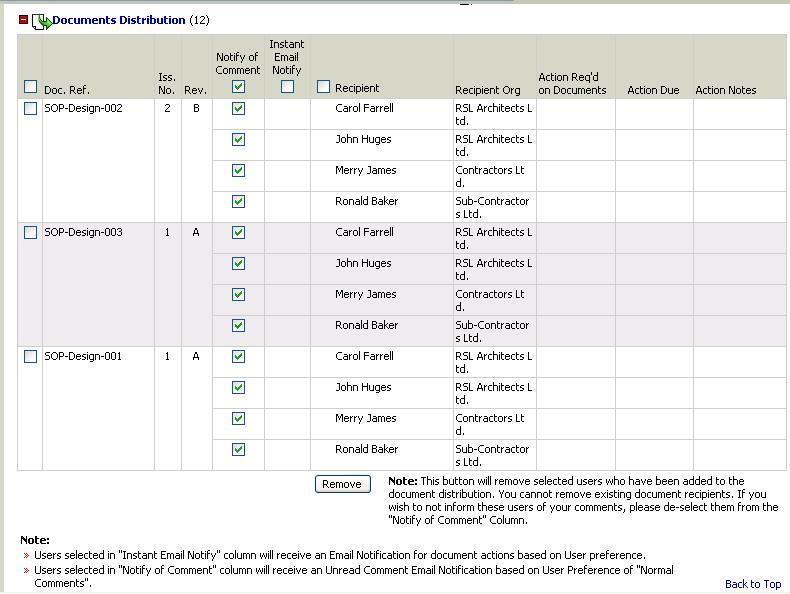Click Sub-Contractors Ltd. org in SOP-Design-002 rows
This screenshot has height=594, width=790.
[492, 208]
